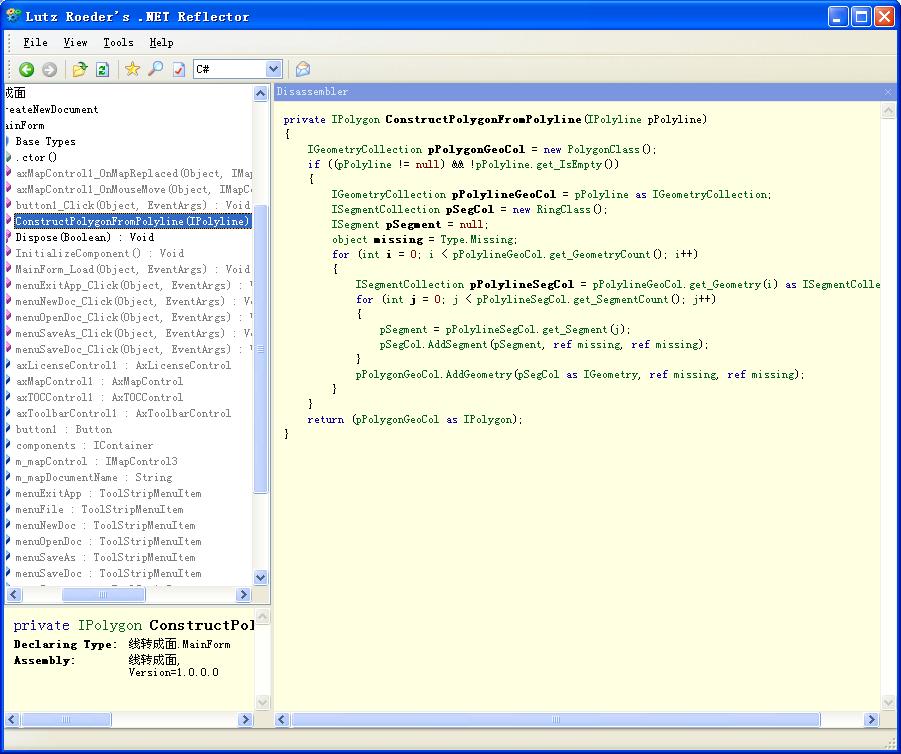Click the Disassembler pane title bar
901x754 pixels.
pyautogui.click(x=583, y=91)
